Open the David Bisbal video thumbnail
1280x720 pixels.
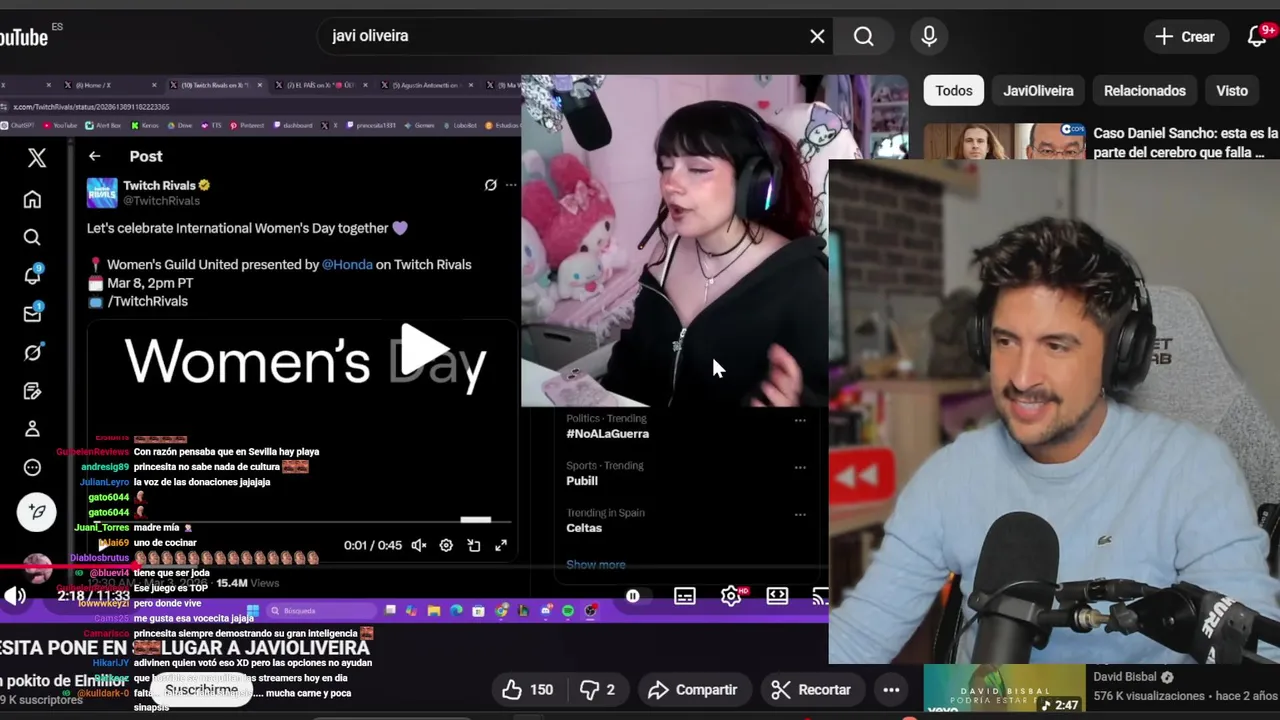pos(1004,690)
